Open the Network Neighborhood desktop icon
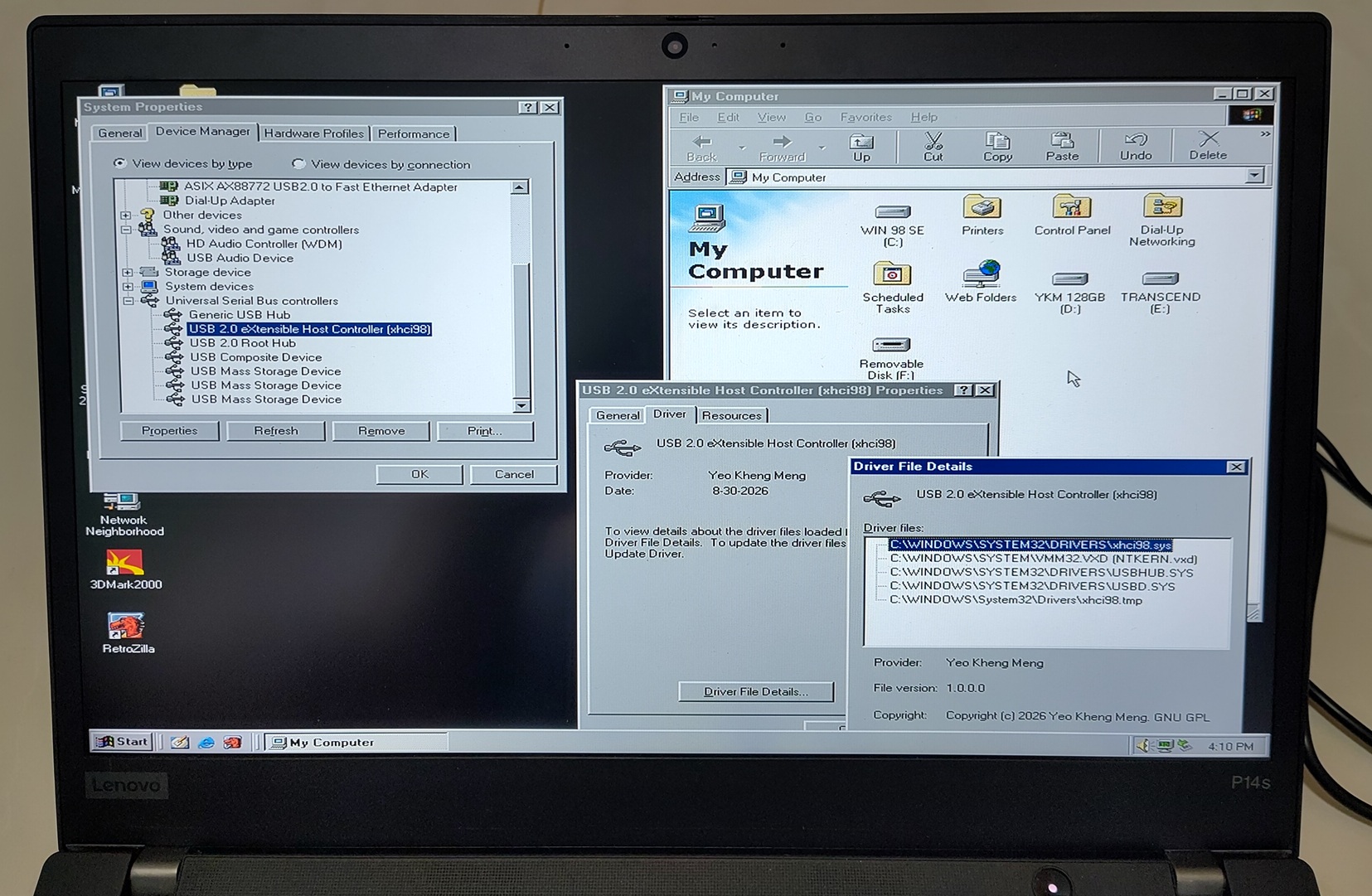The image size is (1372, 896). (x=124, y=515)
